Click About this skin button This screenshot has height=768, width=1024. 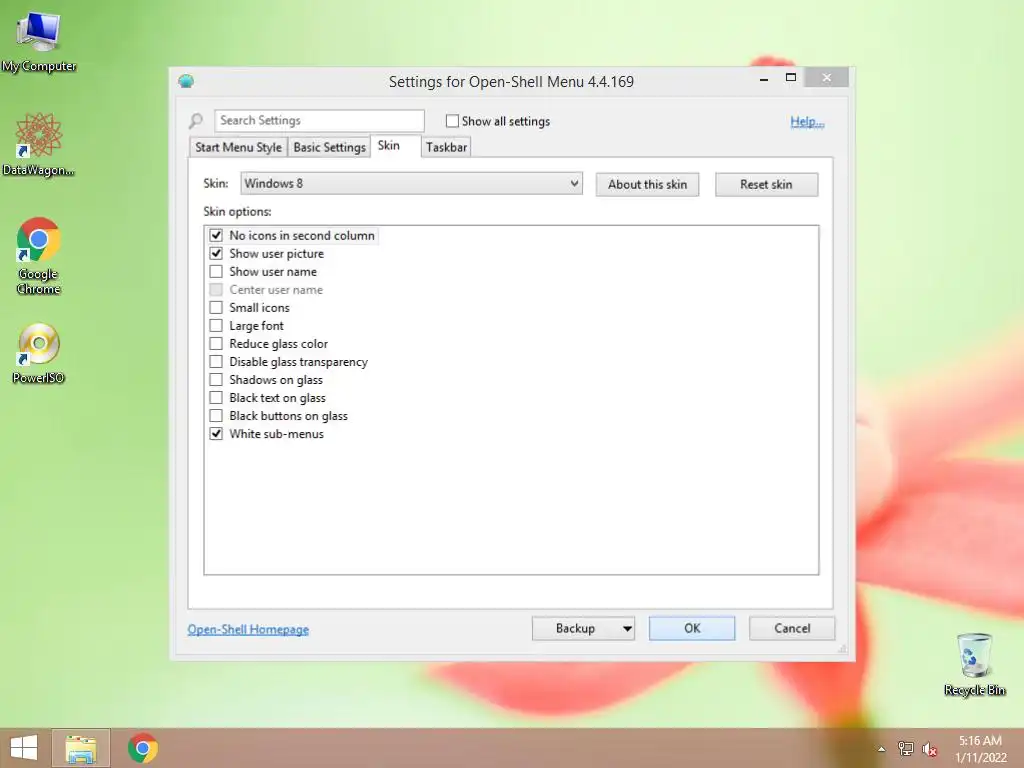point(647,185)
